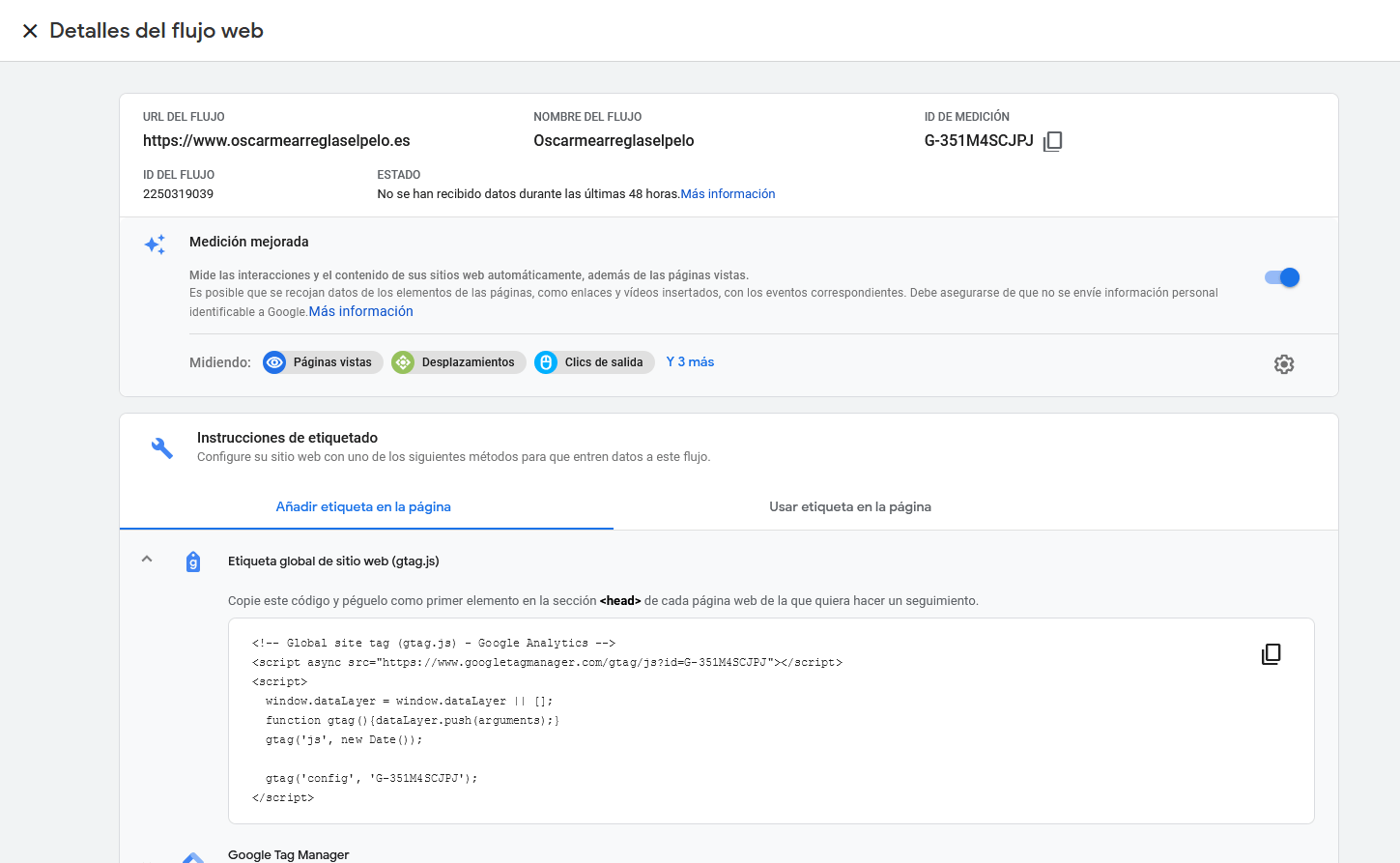Screen dimensions: 1400x863
Task: Click the Desplazamientos scroll icon
Action: (403, 362)
